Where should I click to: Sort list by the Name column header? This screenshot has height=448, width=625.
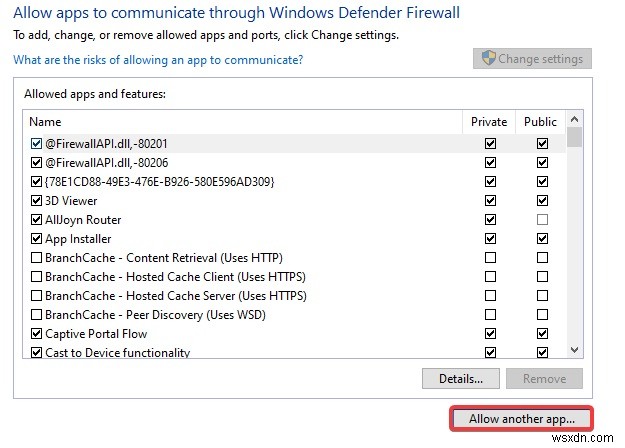242,122
